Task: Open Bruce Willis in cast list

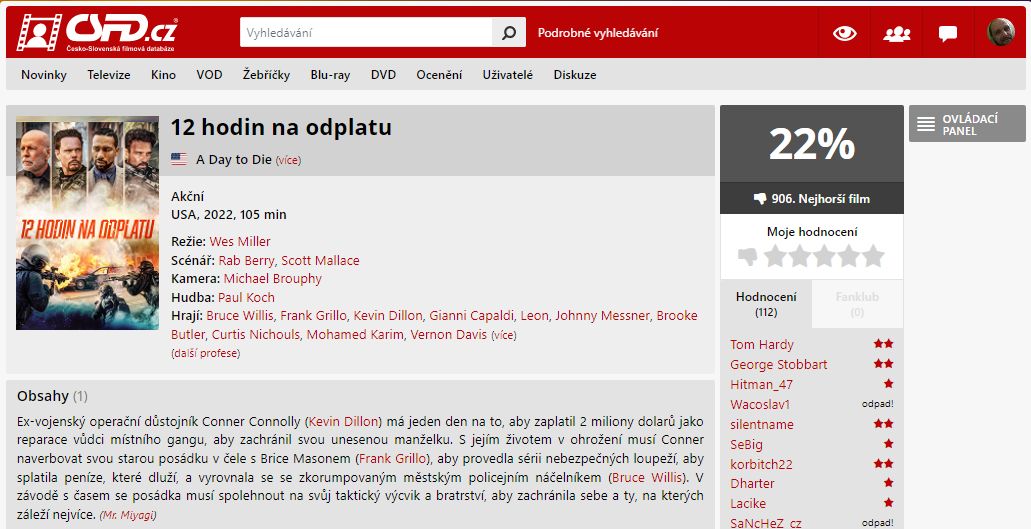Action: tap(239, 315)
